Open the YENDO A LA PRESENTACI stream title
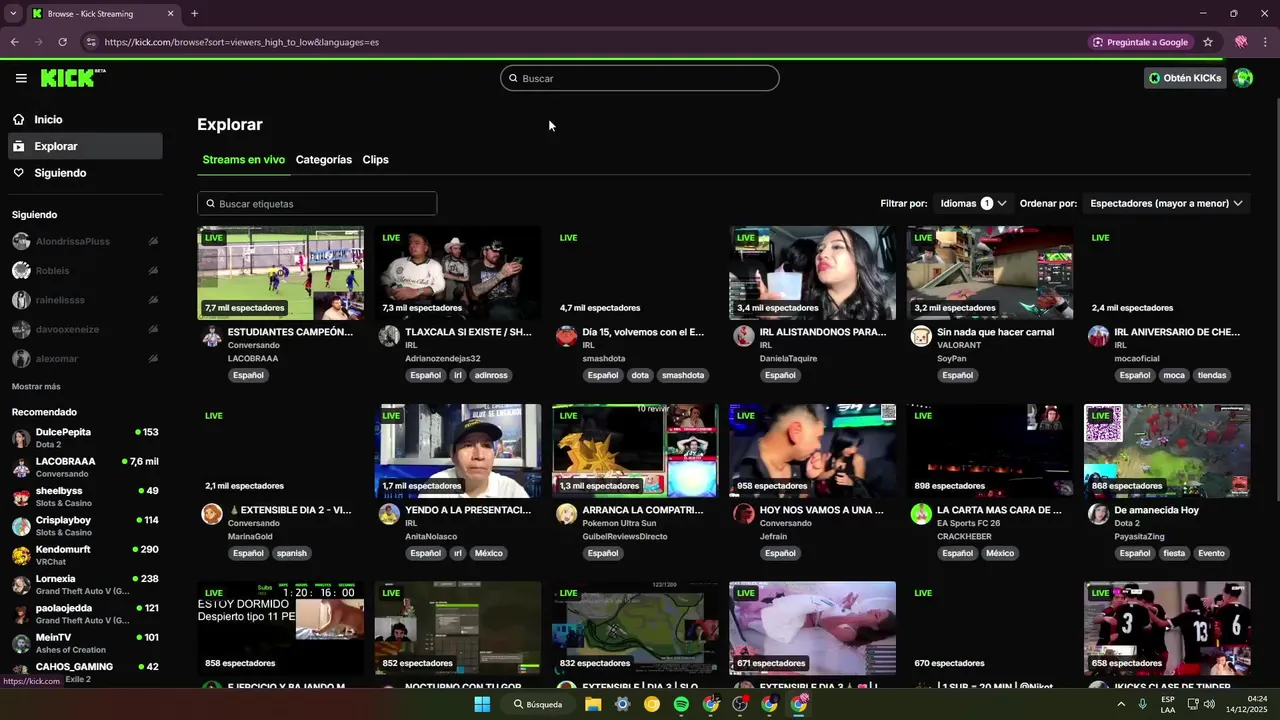 (468, 510)
